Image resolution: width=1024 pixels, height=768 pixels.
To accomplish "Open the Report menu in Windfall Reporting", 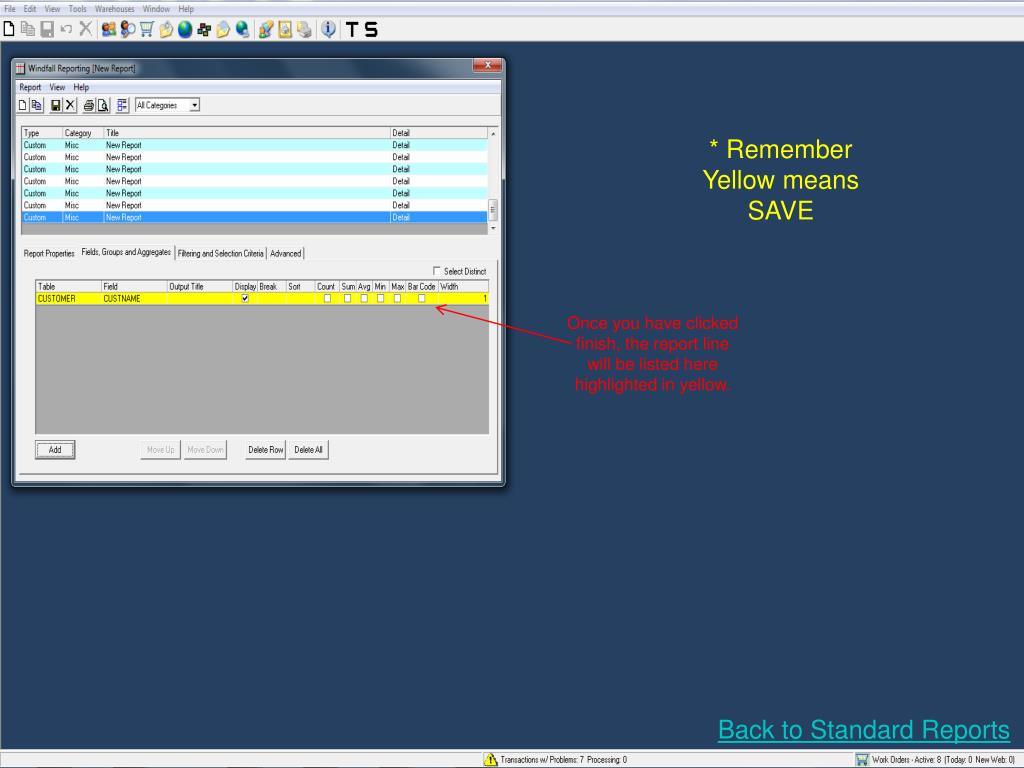I will pos(30,87).
